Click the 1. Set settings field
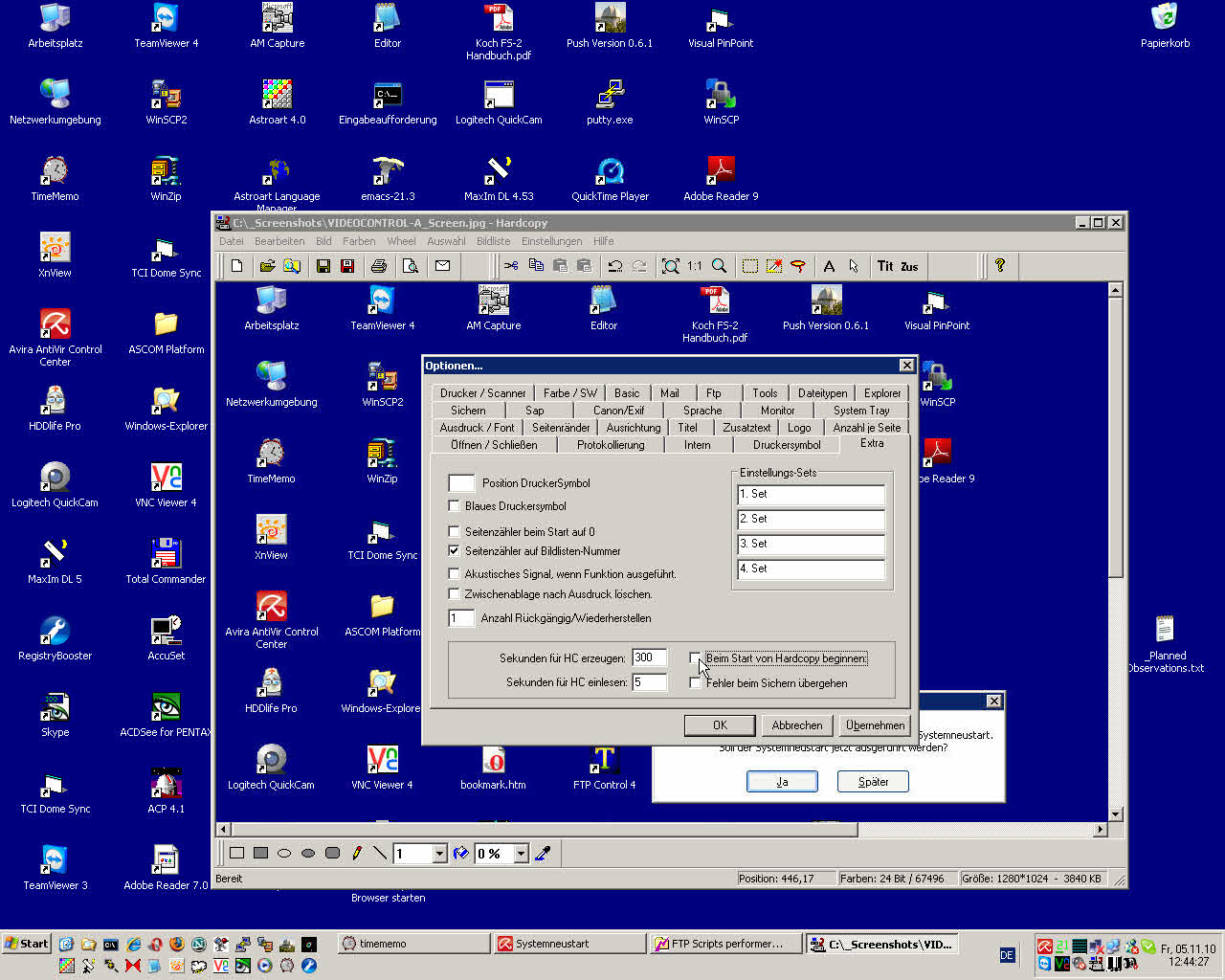 [x=812, y=495]
